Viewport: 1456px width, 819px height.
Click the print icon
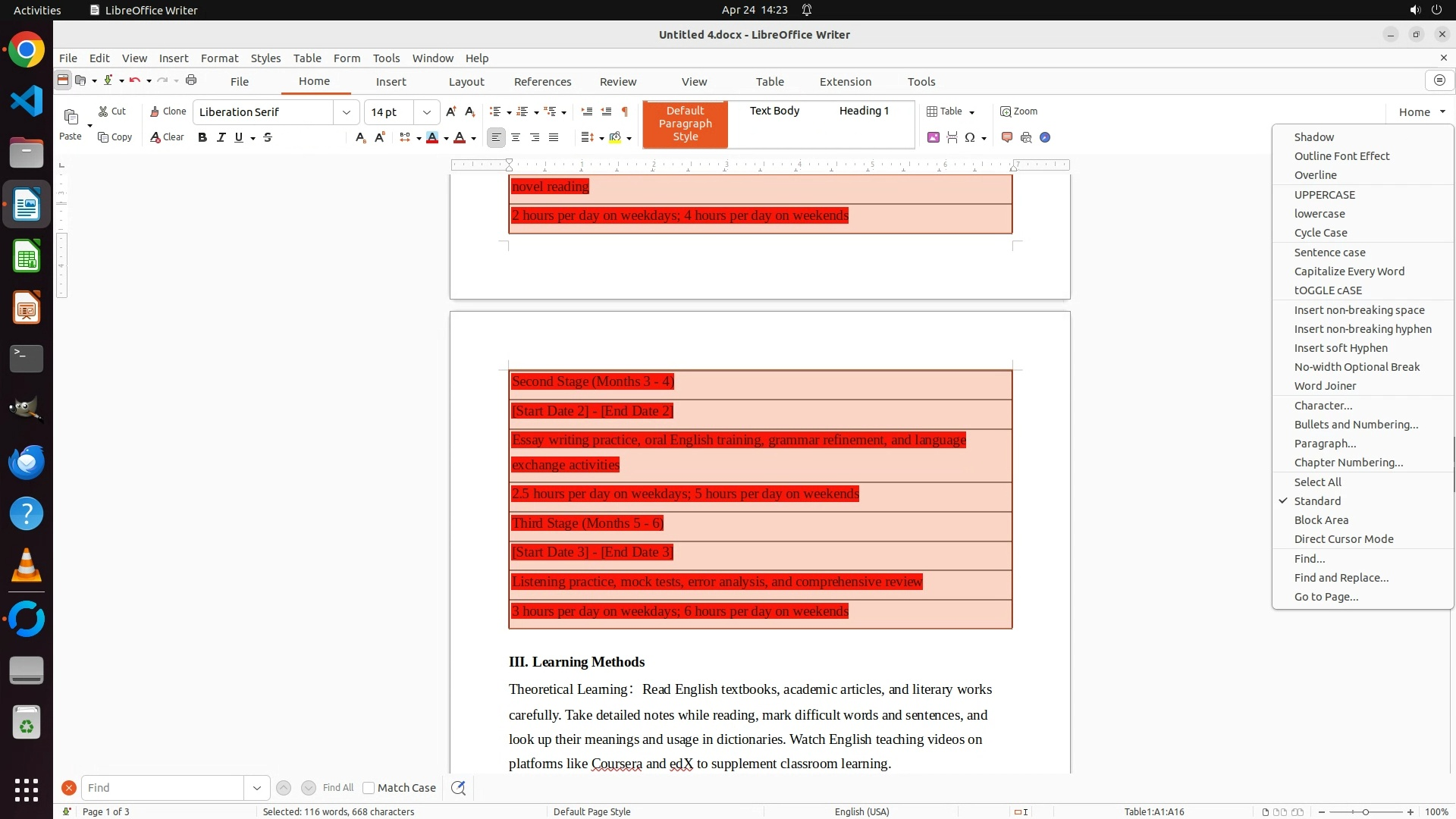[191, 80]
